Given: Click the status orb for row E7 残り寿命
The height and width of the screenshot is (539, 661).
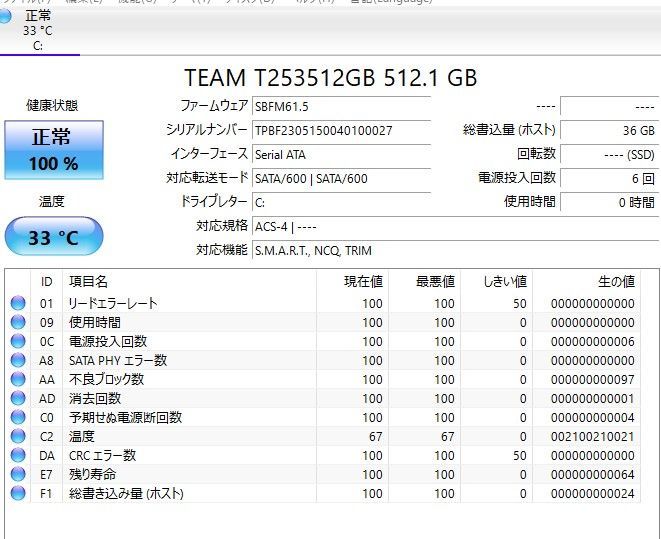Looking at the screenshot, I should coord(18,474).
